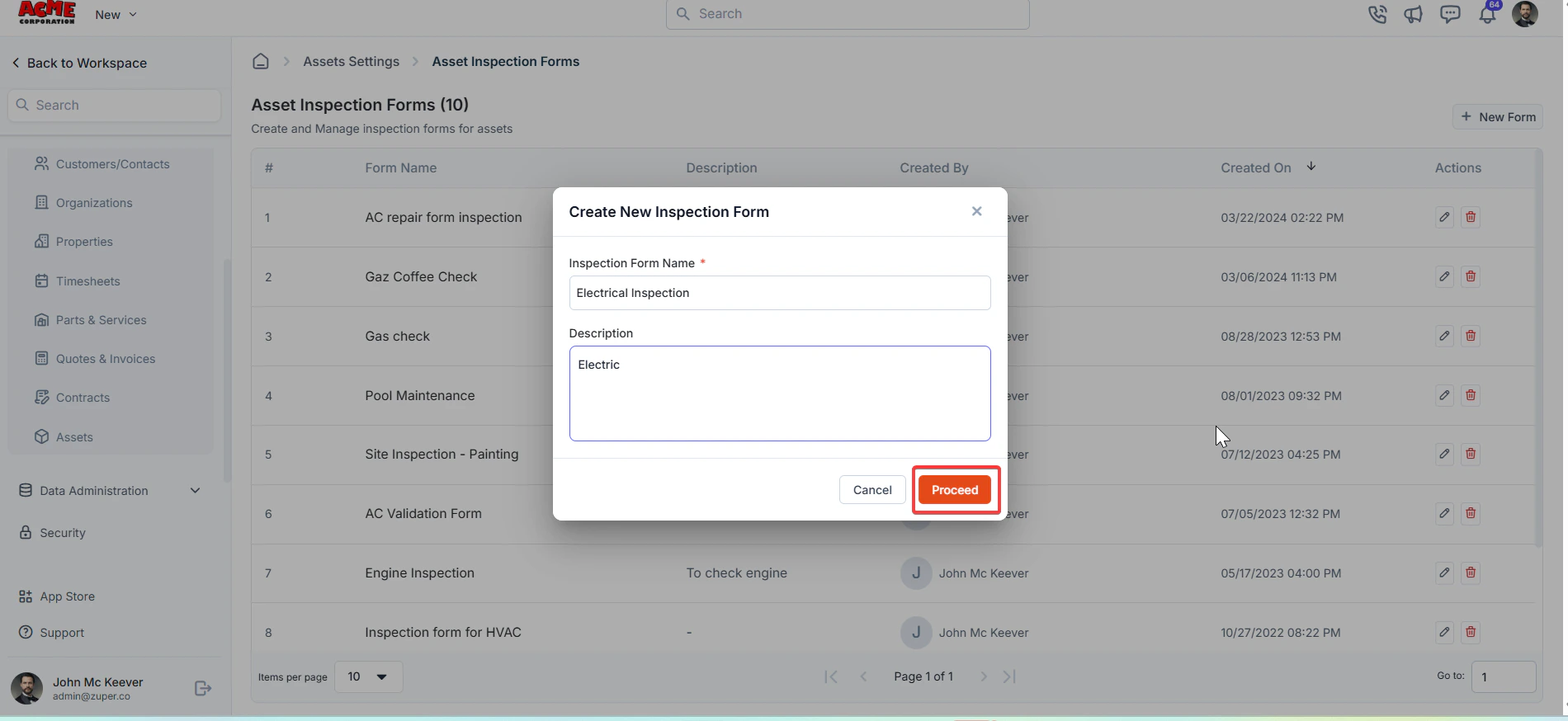1568x721 pixels.
Task: Edit the Pool Maintenance form
Action: pyautogui.click(x=1444, y=395)
